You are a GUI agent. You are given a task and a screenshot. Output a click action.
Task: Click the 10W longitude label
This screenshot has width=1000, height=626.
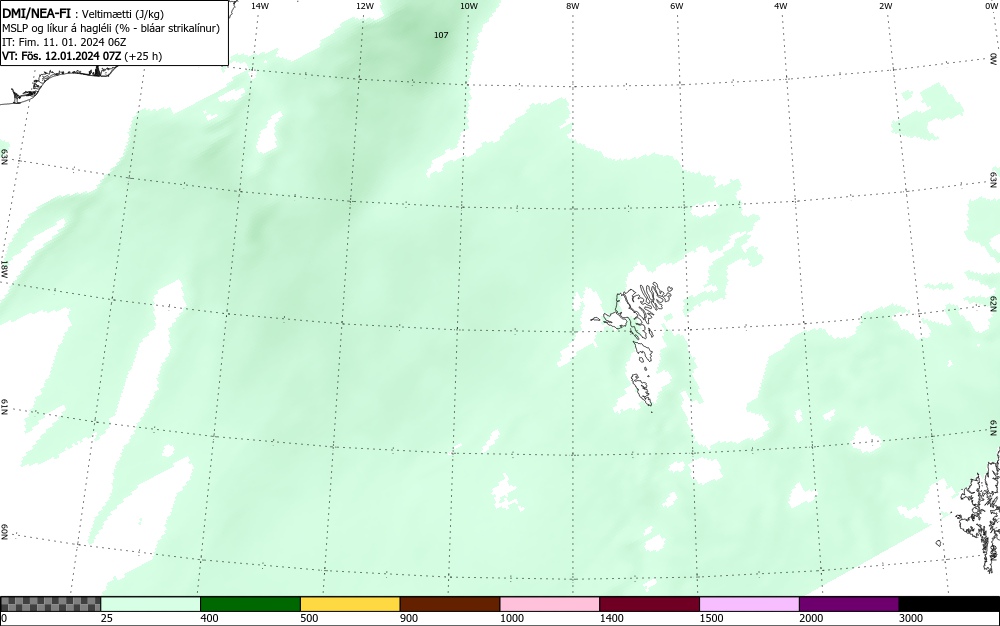point(469,6)
